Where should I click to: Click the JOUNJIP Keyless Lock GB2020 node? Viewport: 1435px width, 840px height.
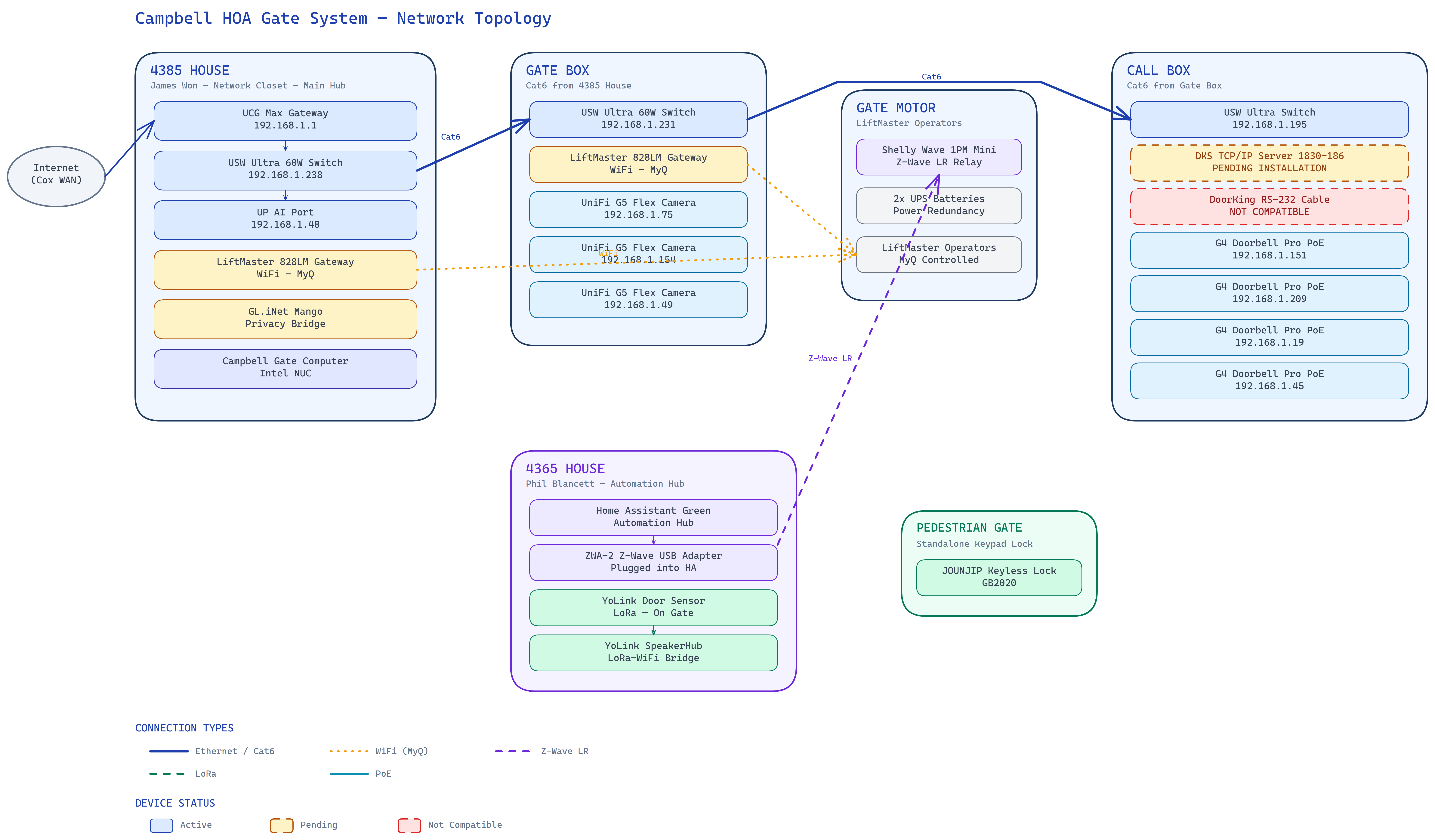[x=999, y=577]
